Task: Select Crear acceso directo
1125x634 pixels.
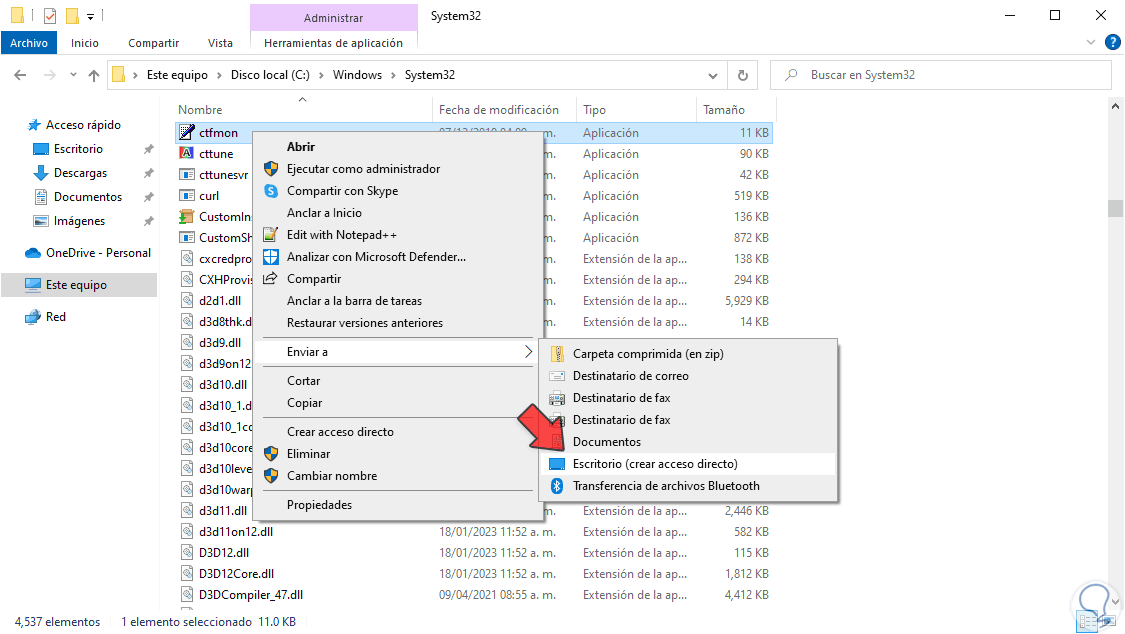Action: coord(399,432)
